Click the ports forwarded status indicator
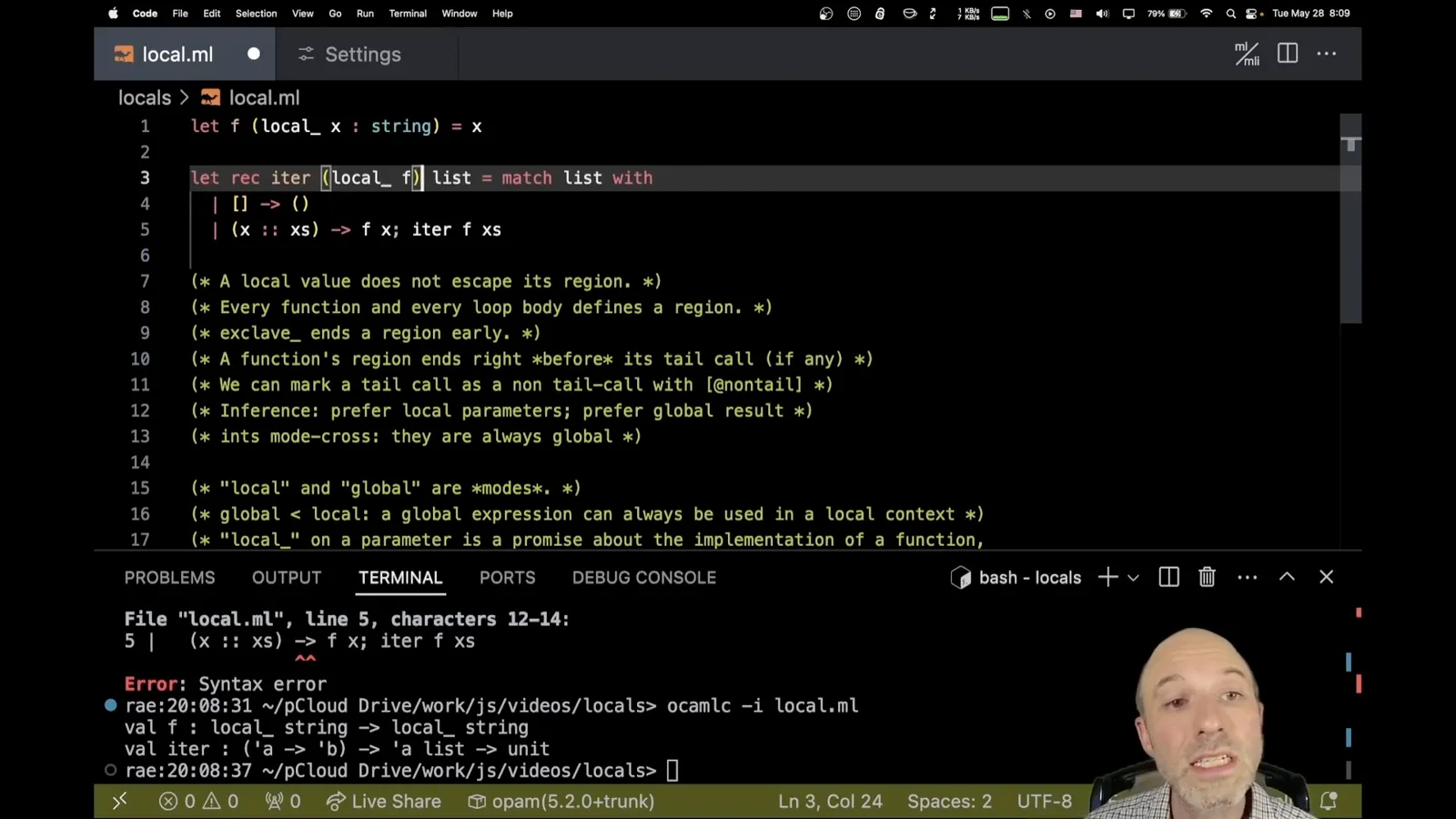Image resolution: width=1456 pixels, height=819 pixels. pos(283,802)
